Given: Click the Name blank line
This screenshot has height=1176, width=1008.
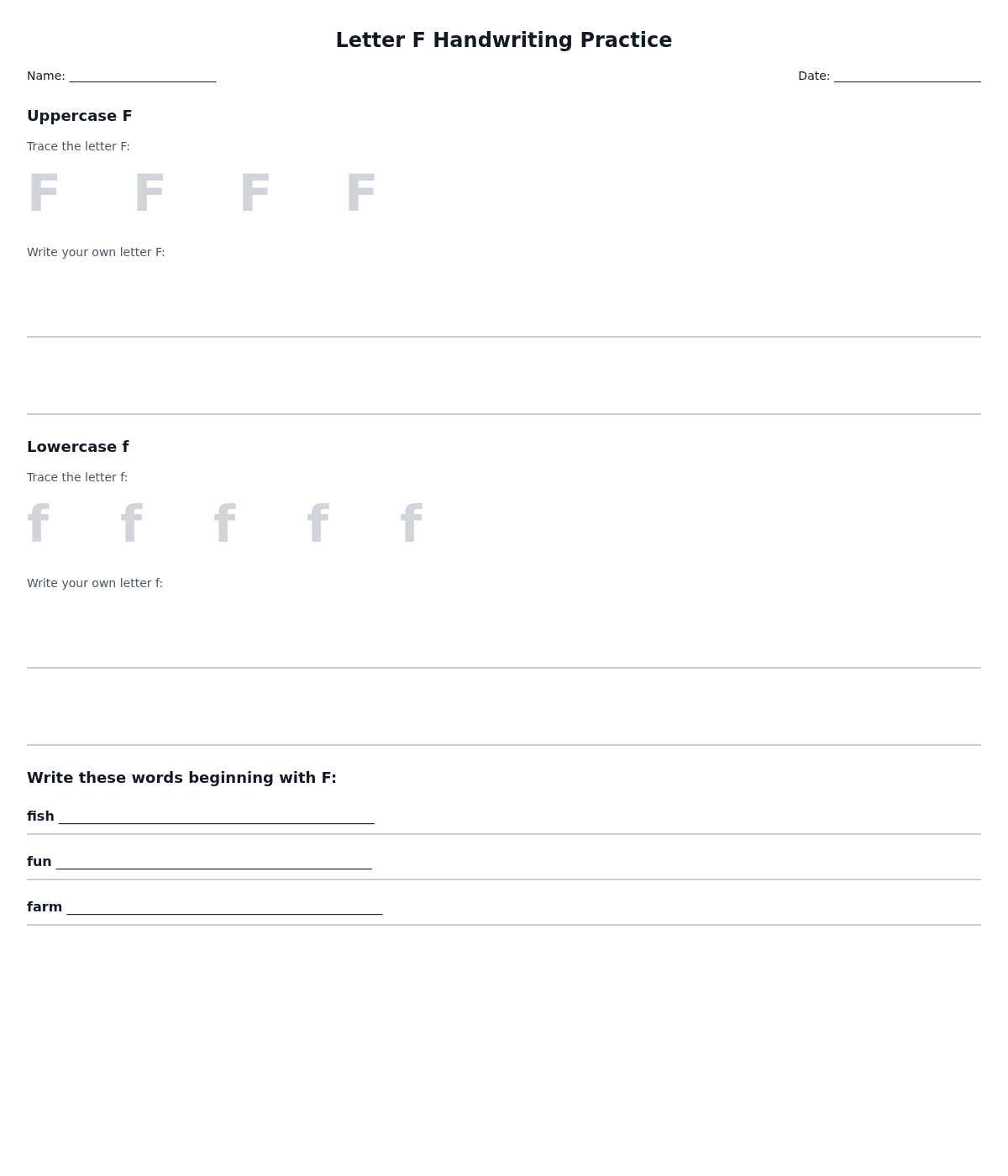Looking at the screenshot, I should [142, 77].
